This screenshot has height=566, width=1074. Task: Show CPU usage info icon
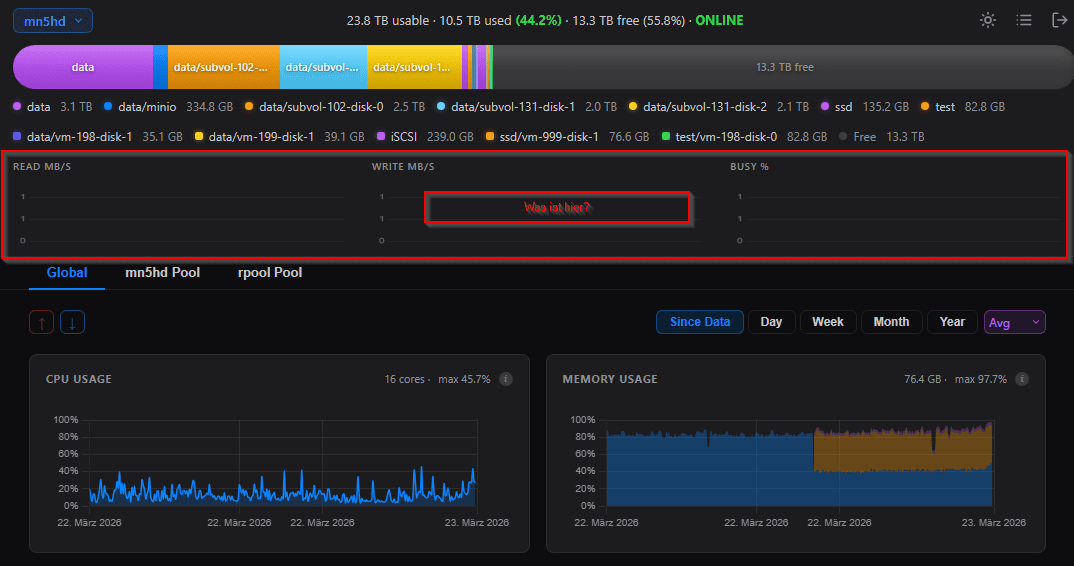506,379
